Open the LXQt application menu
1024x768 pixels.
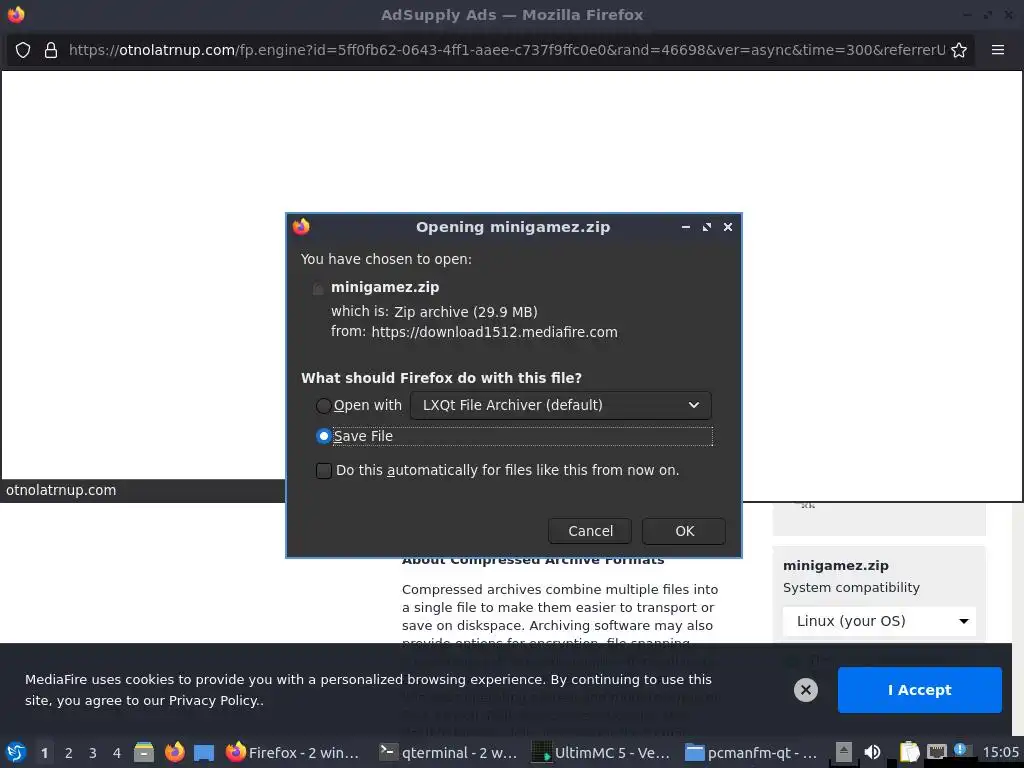(16, 752)
